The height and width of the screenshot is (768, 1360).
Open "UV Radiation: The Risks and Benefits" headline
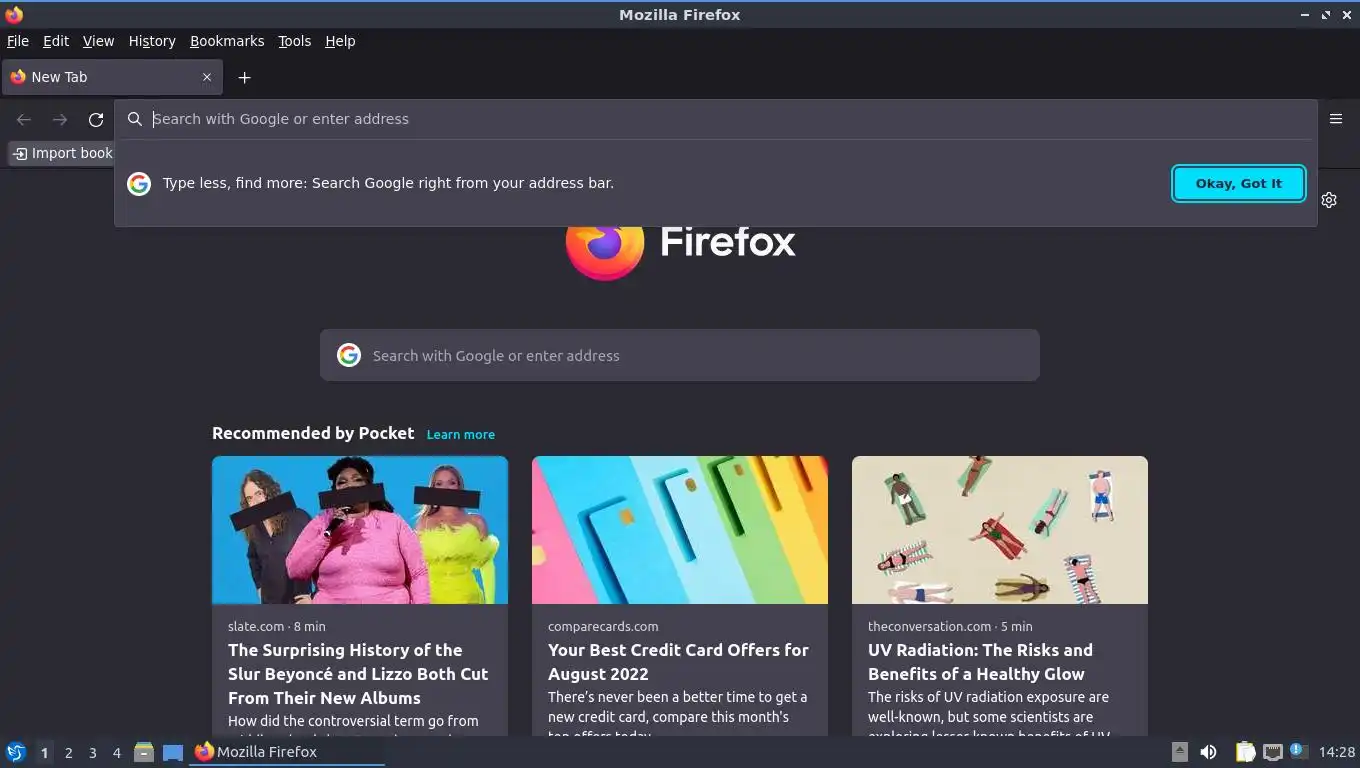tap(980, 662)
